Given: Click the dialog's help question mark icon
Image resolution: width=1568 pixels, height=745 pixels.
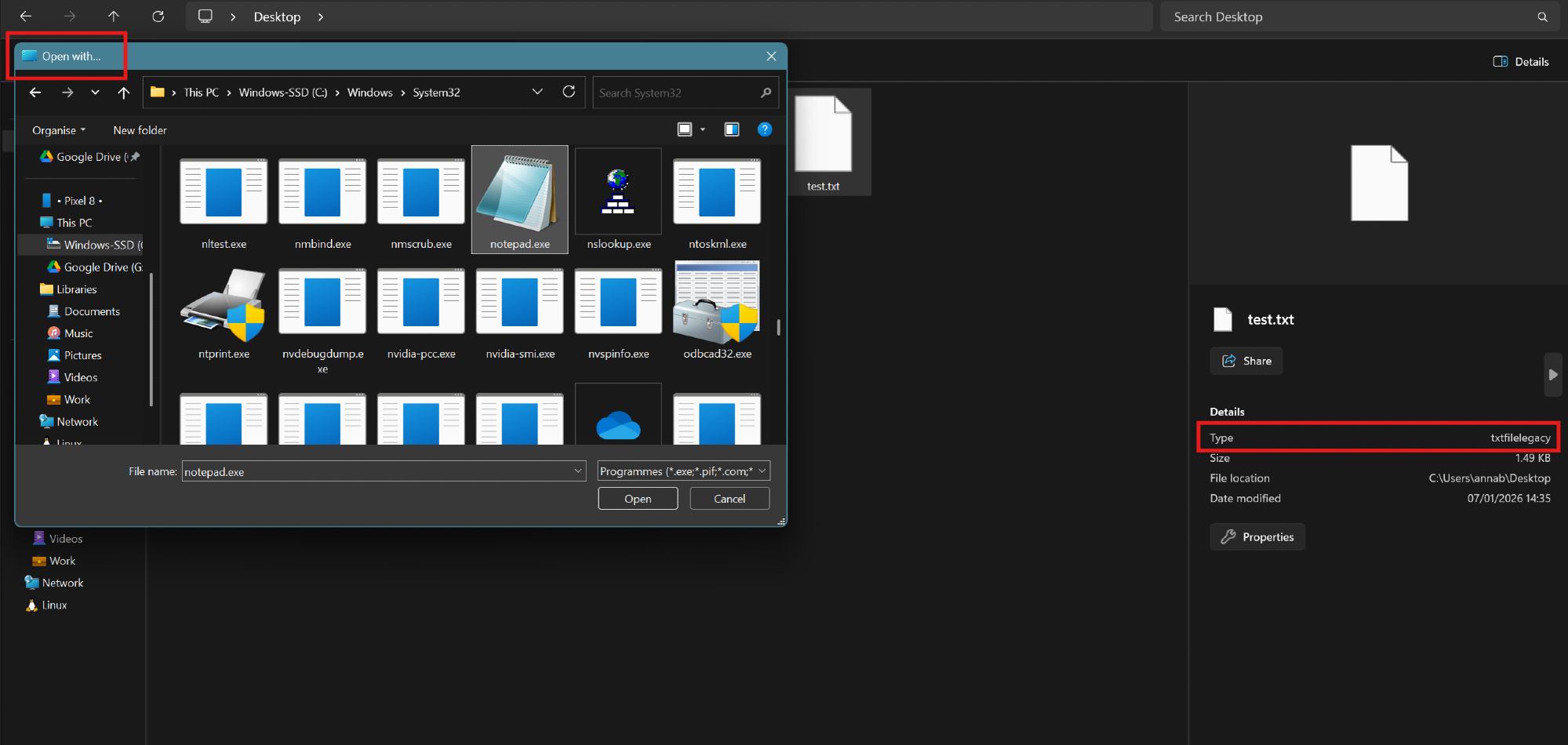Looking at the screenshot, I should coord(764,129).
